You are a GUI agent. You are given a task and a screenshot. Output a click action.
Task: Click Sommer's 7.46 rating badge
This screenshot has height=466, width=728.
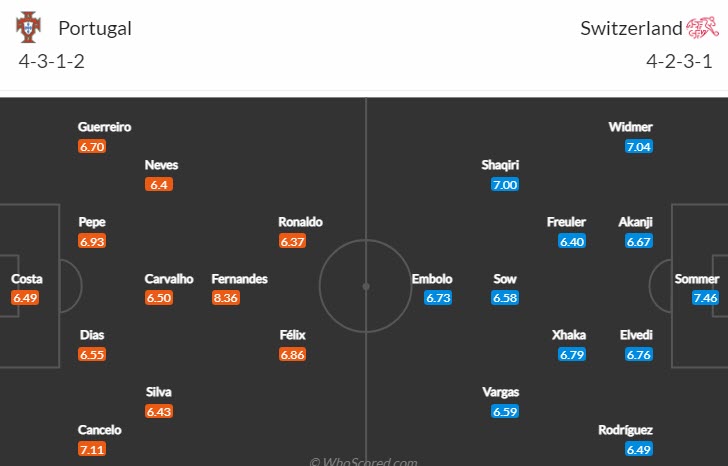tap(705, 298)
